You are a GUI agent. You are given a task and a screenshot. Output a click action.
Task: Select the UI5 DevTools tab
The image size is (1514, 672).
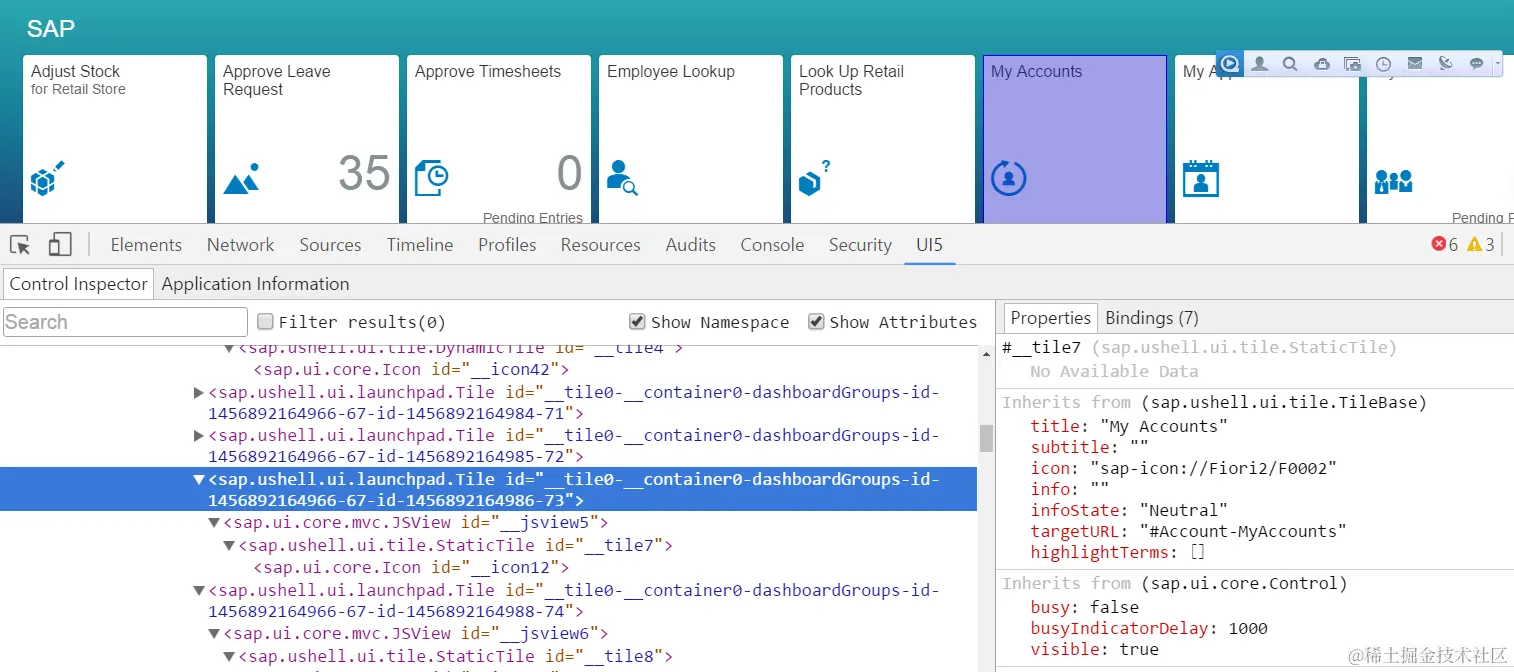[929, 245]
